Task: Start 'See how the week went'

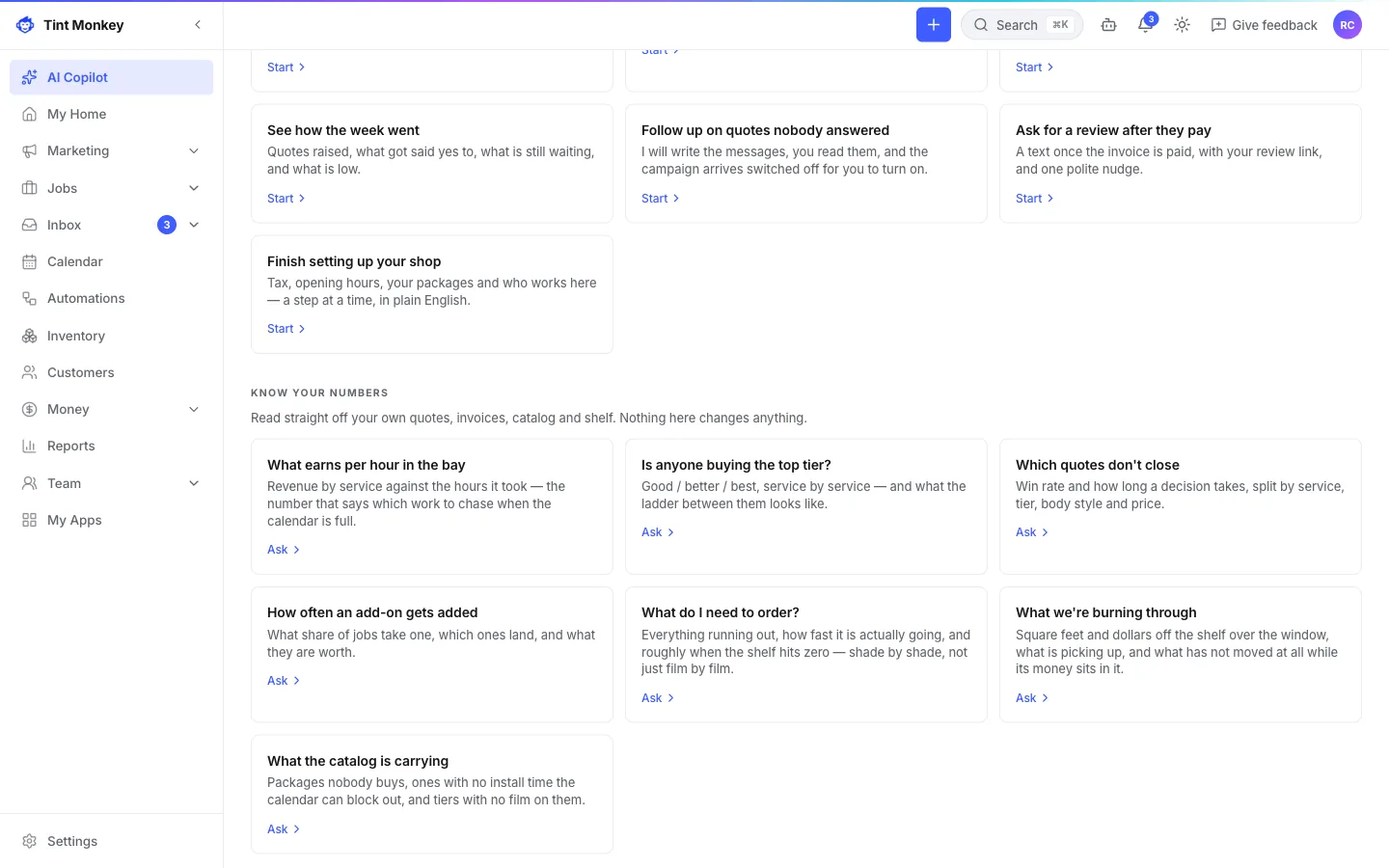Action: [286, 199]
